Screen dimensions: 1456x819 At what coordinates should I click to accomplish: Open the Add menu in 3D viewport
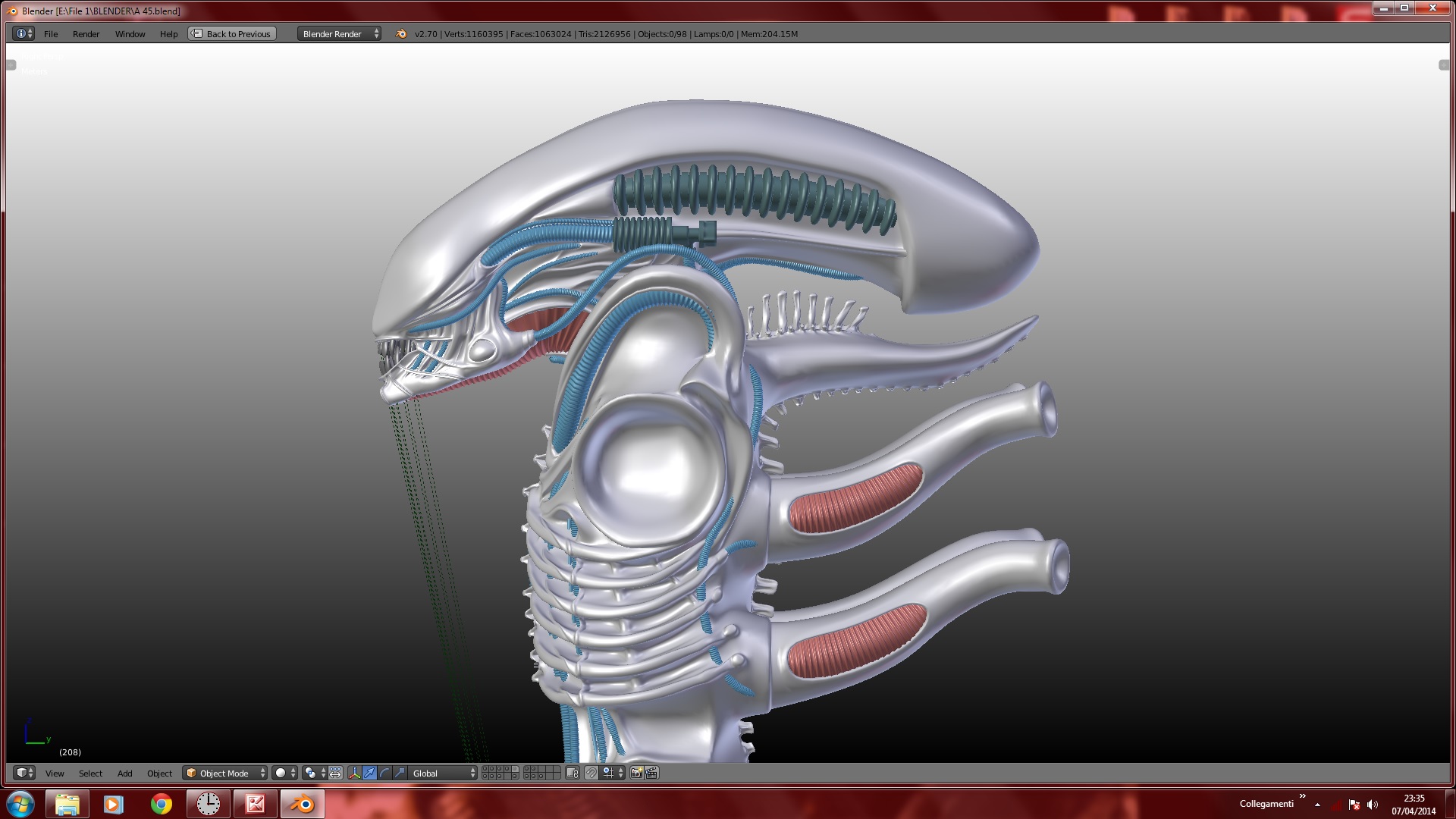(124, 773)
